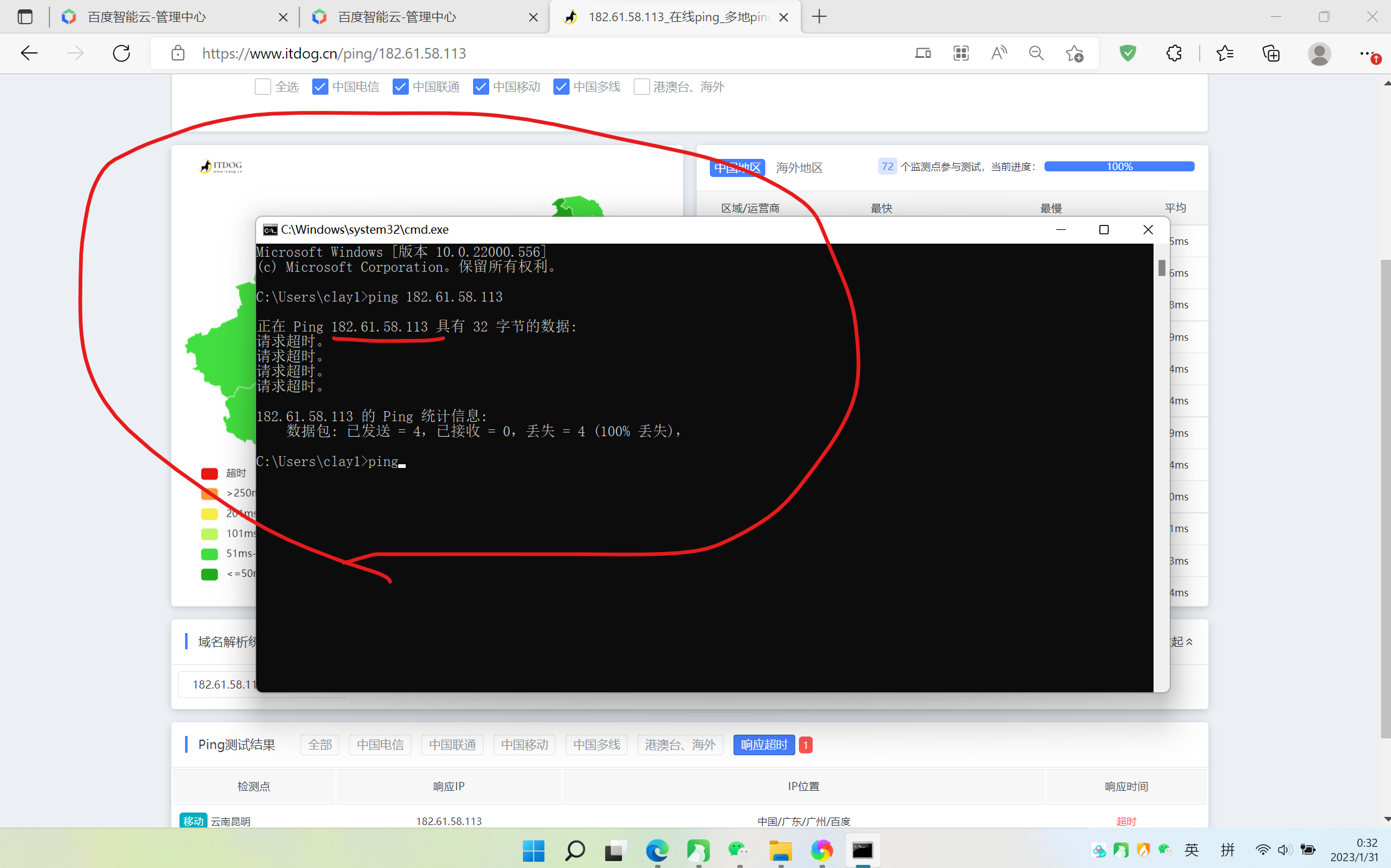The image size is (1391, 868).
Task: Click the Read Aloud icon
Action: (999, 54)
